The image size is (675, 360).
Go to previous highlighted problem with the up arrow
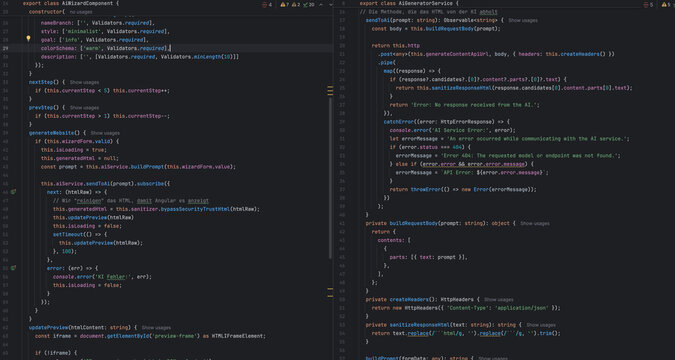tap(321, 4)
